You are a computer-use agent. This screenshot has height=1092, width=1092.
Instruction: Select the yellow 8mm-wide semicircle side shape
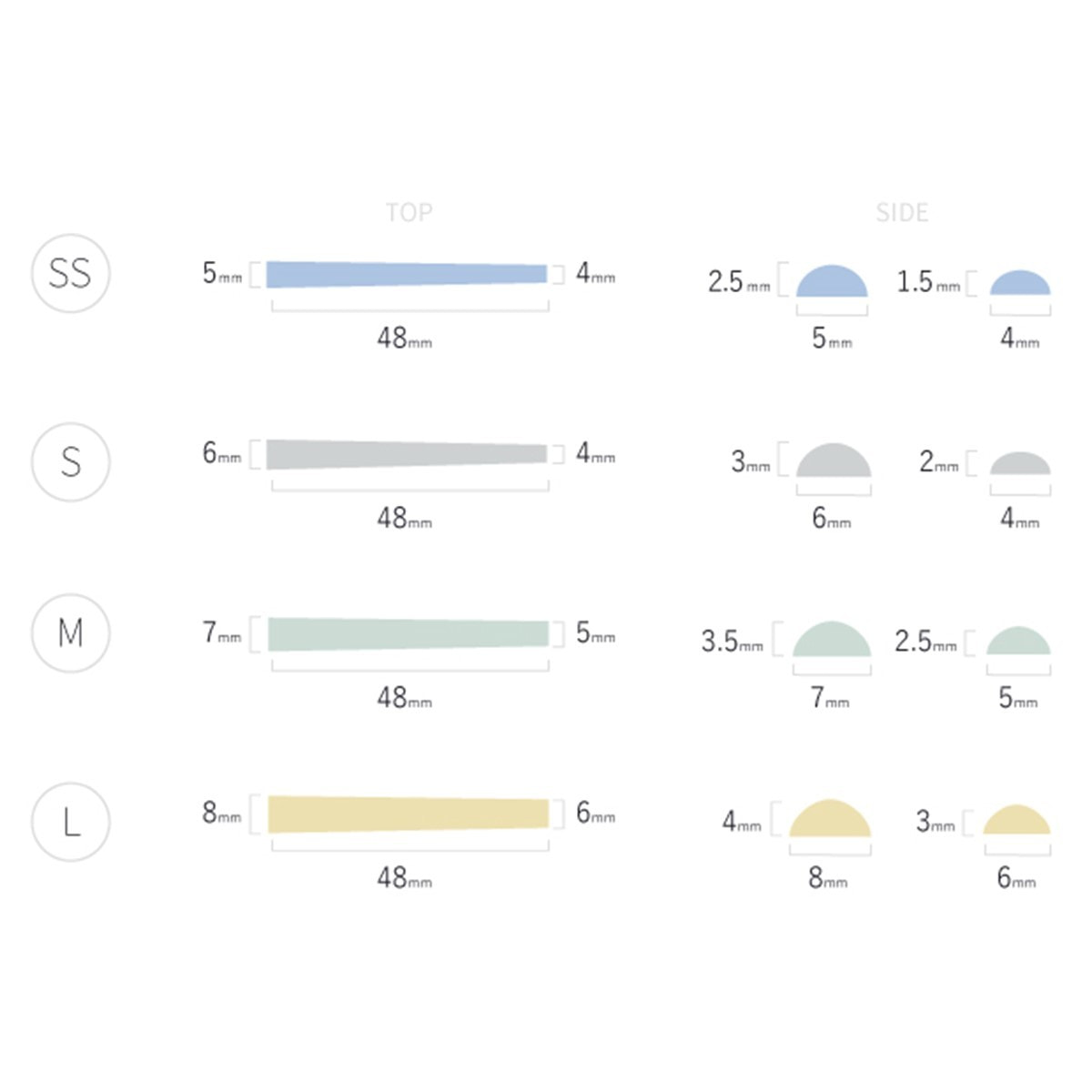pos(830,821)
